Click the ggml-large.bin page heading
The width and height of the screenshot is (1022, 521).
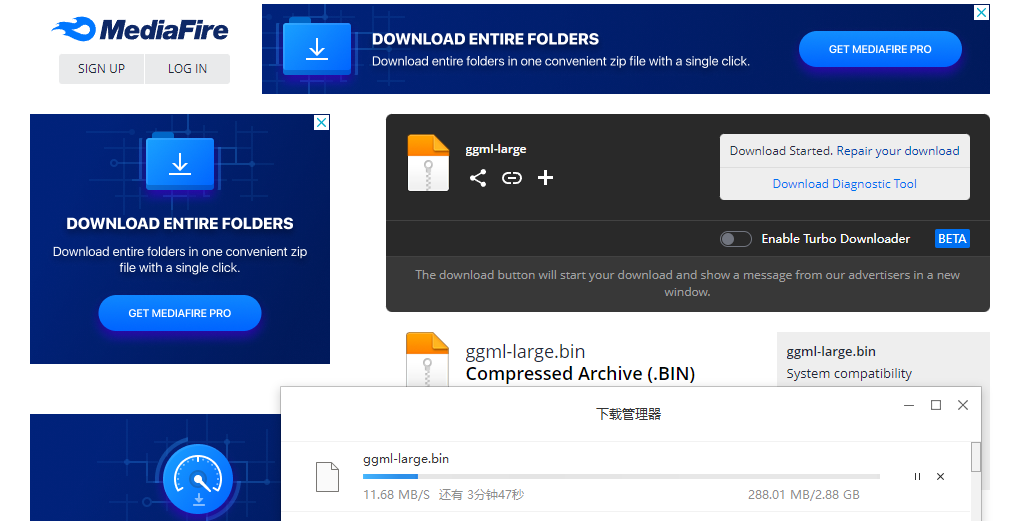(x=525, y=351)
